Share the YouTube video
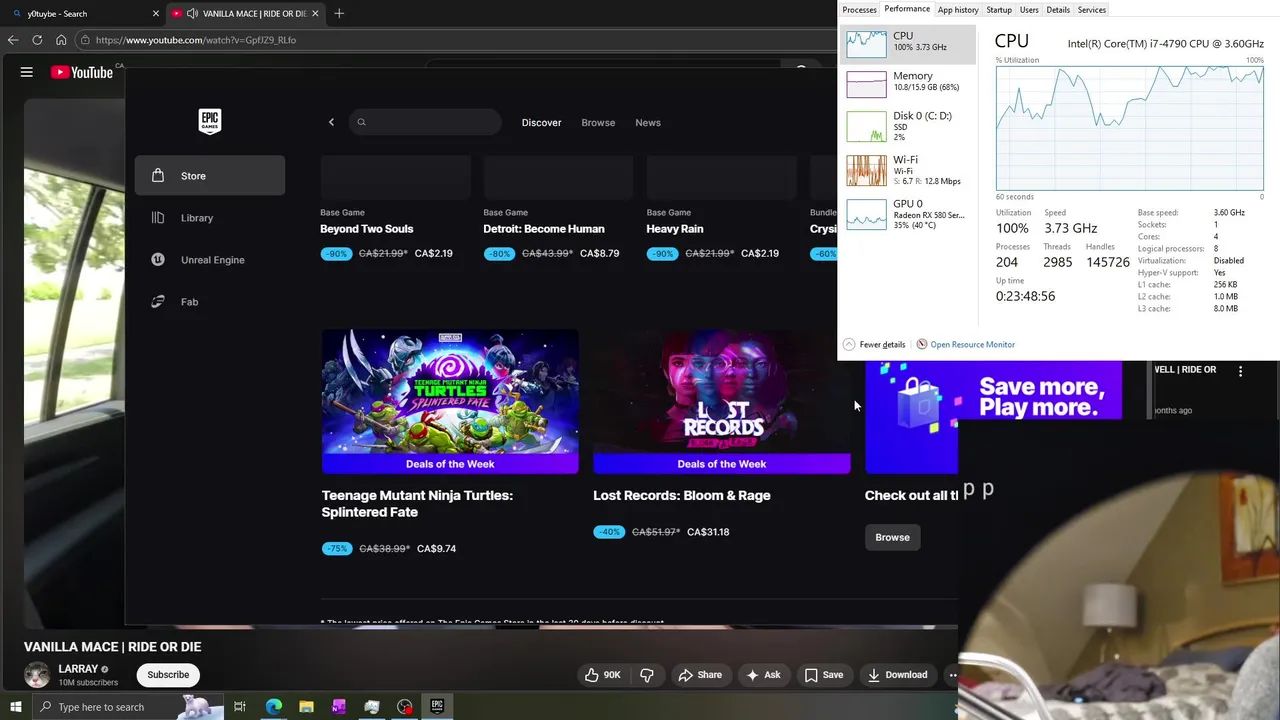Image resolution: width=1280 pixels, height=720 pixels. tap(700, 675)
